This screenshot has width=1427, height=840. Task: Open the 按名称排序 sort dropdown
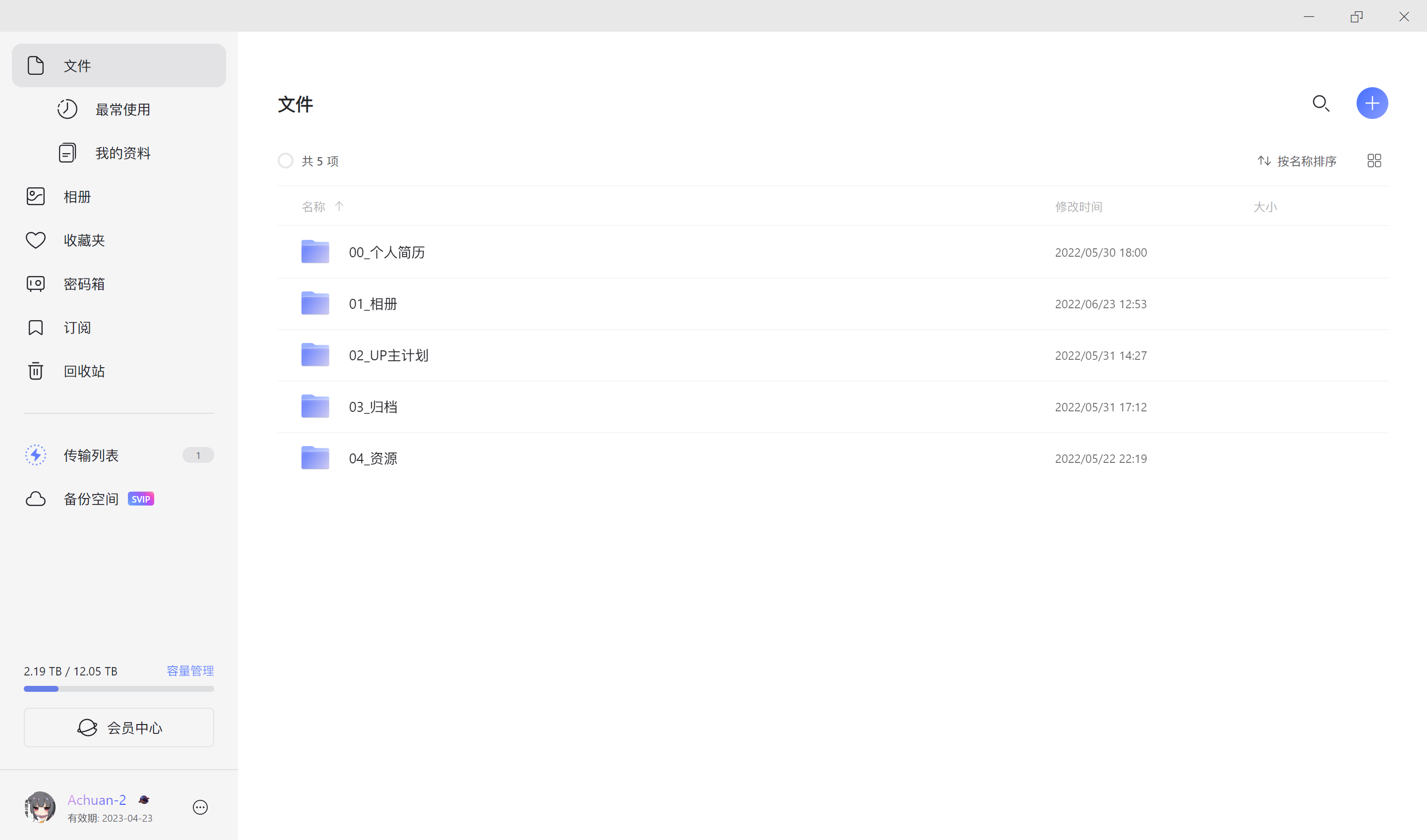tap(1297, 162)
